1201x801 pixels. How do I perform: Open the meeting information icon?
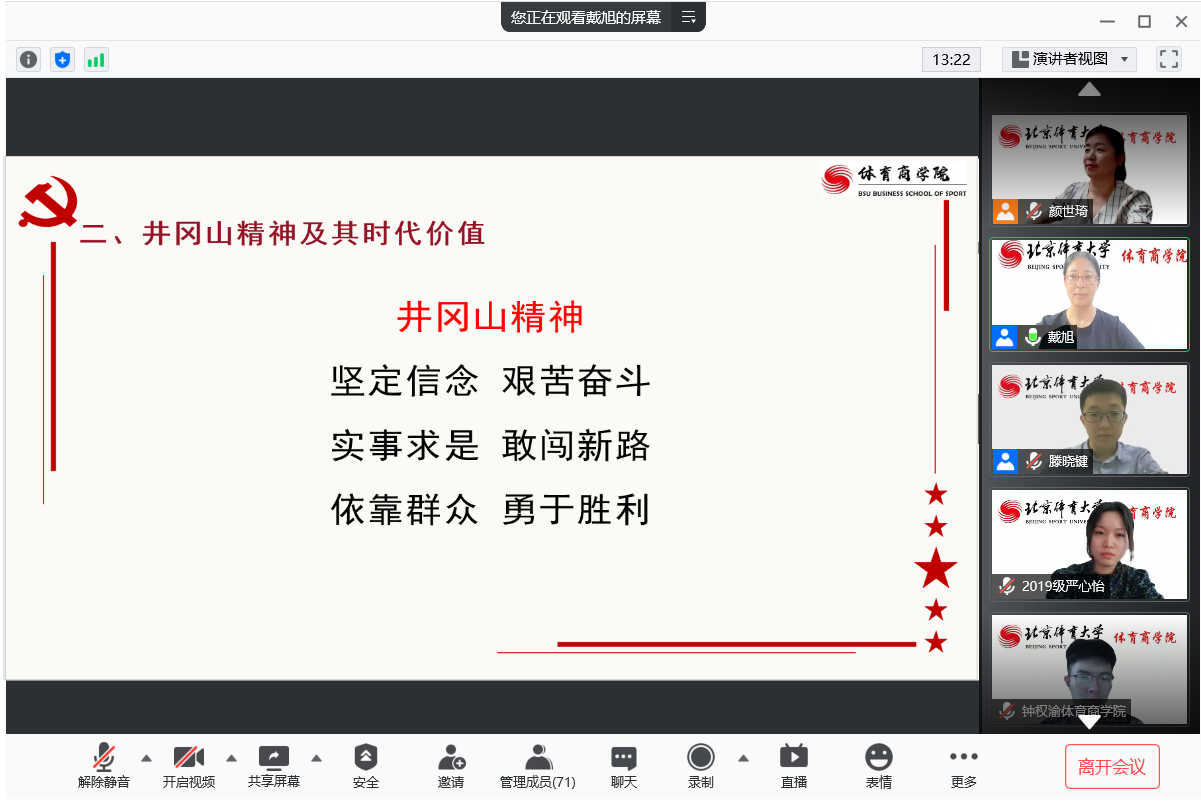tap(29, 60)
